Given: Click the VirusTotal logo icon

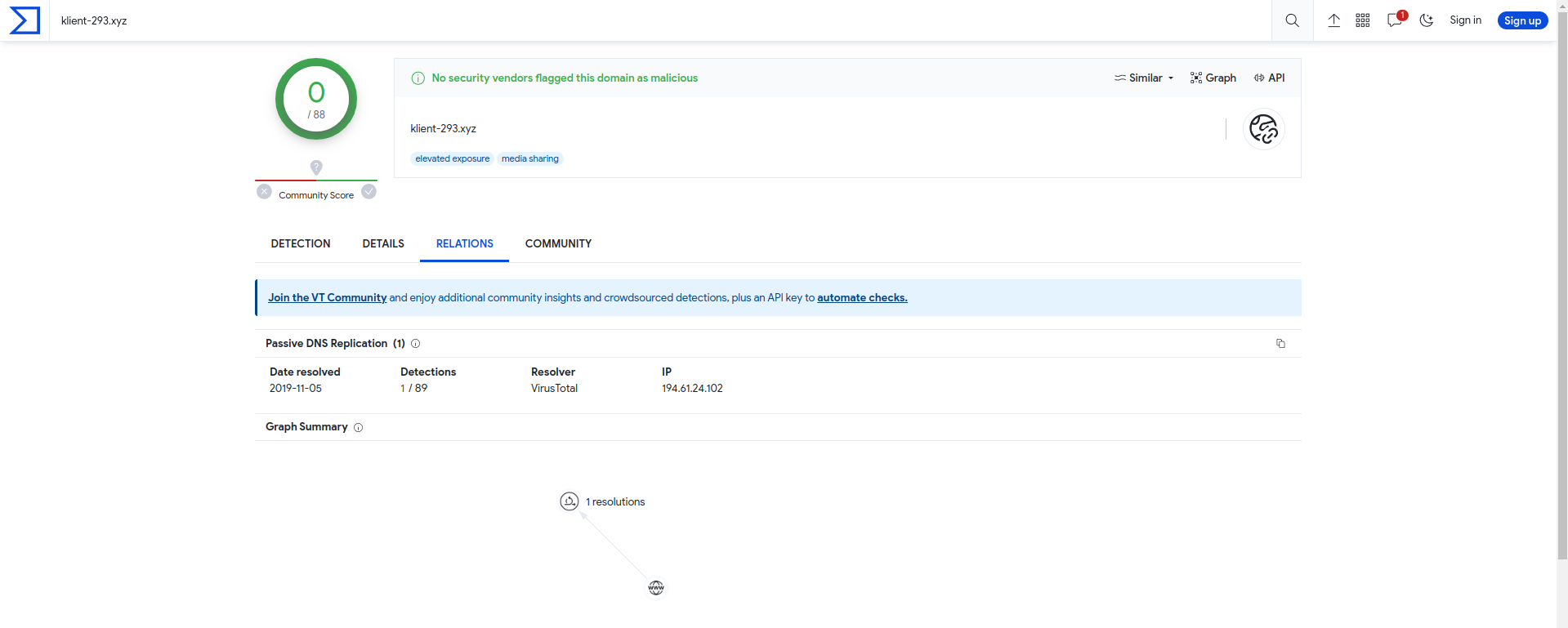Looking at the screenshot, I should 25,20.
